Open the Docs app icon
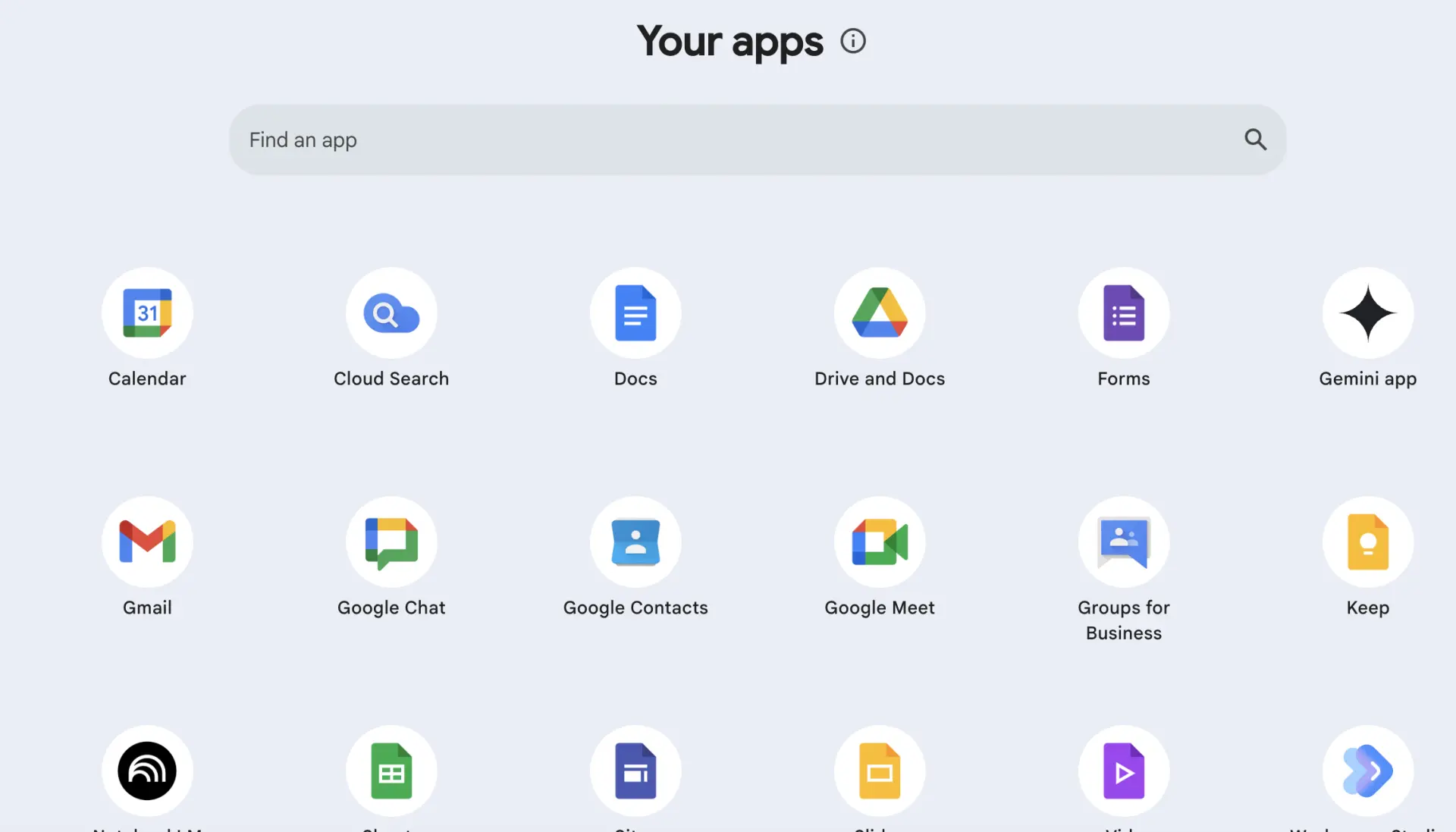This screenshot has height=832, width=1456. pyautogui.click(x=635, y=312)
